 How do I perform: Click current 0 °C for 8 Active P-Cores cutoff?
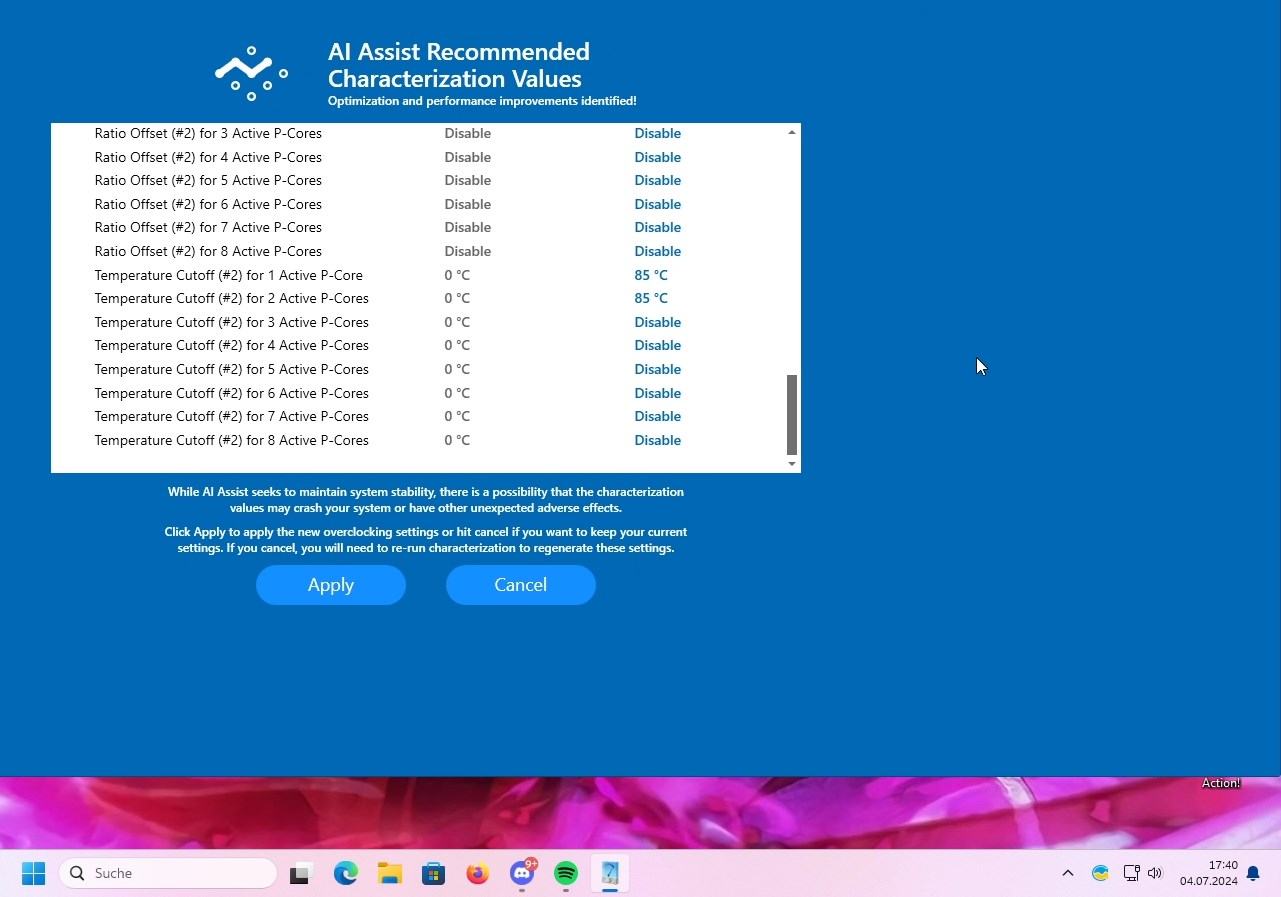457,440
